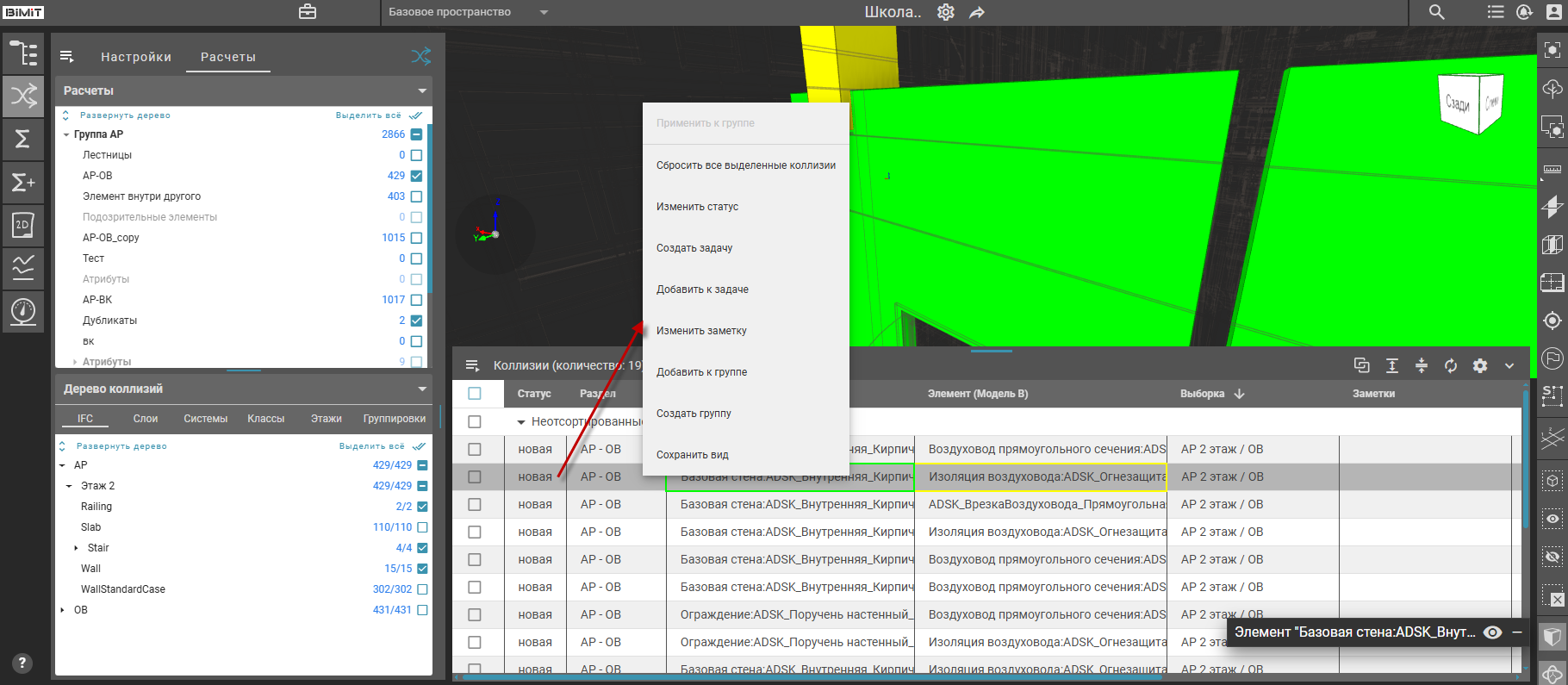
Task: Click the view orientation cube
Action: [1470, 104]
